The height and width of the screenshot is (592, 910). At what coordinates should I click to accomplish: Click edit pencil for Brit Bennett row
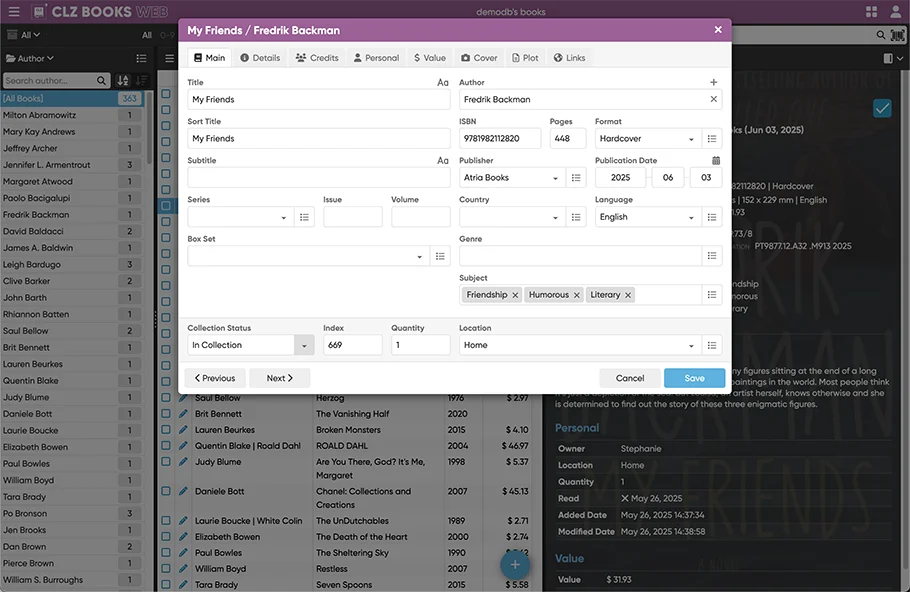183,414
